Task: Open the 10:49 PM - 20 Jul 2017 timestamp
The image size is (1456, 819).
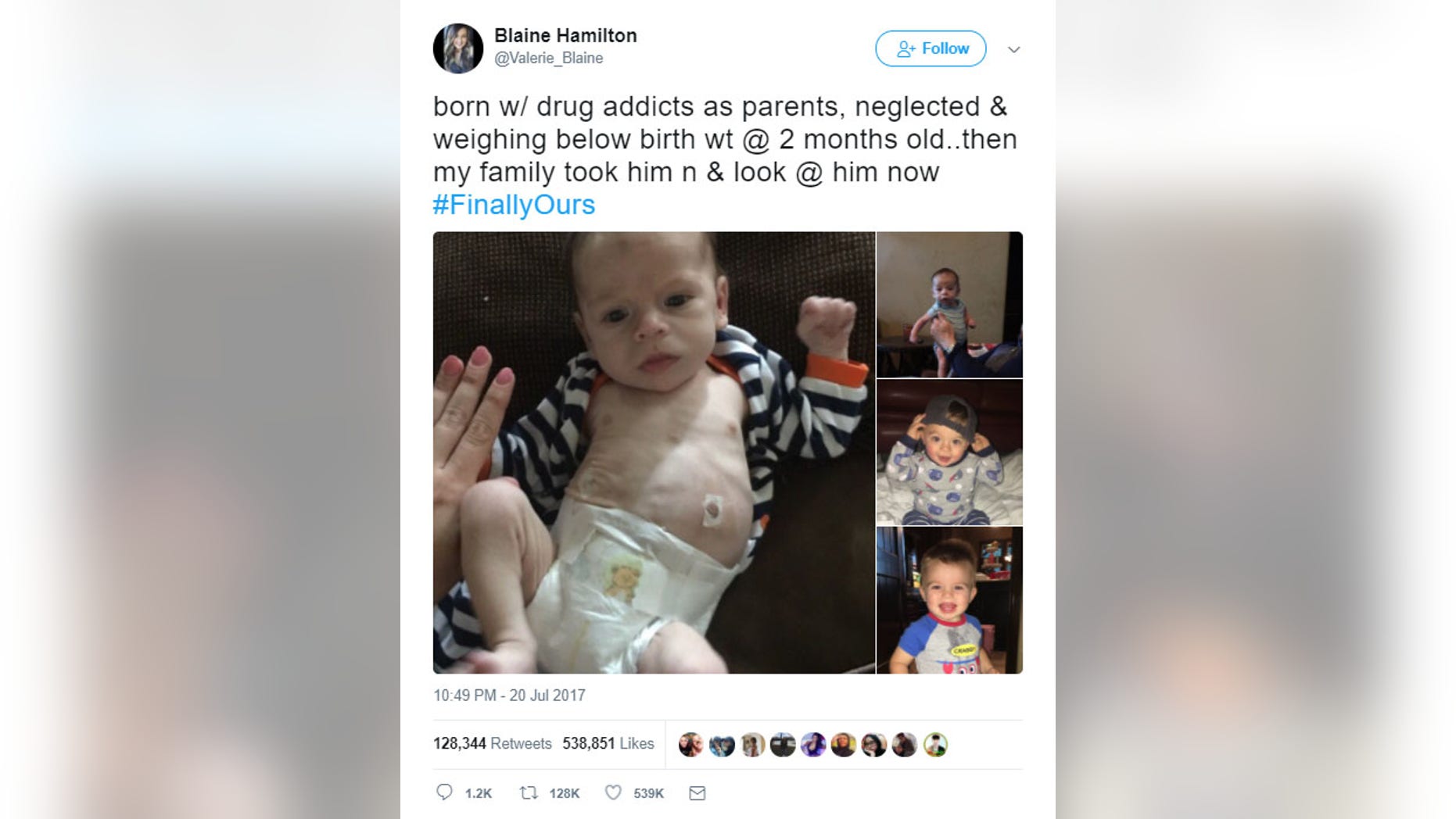Action: point(509,695)
